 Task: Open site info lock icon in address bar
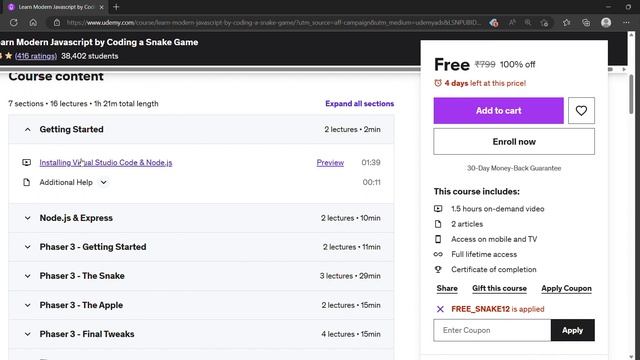tap(57, 22)
